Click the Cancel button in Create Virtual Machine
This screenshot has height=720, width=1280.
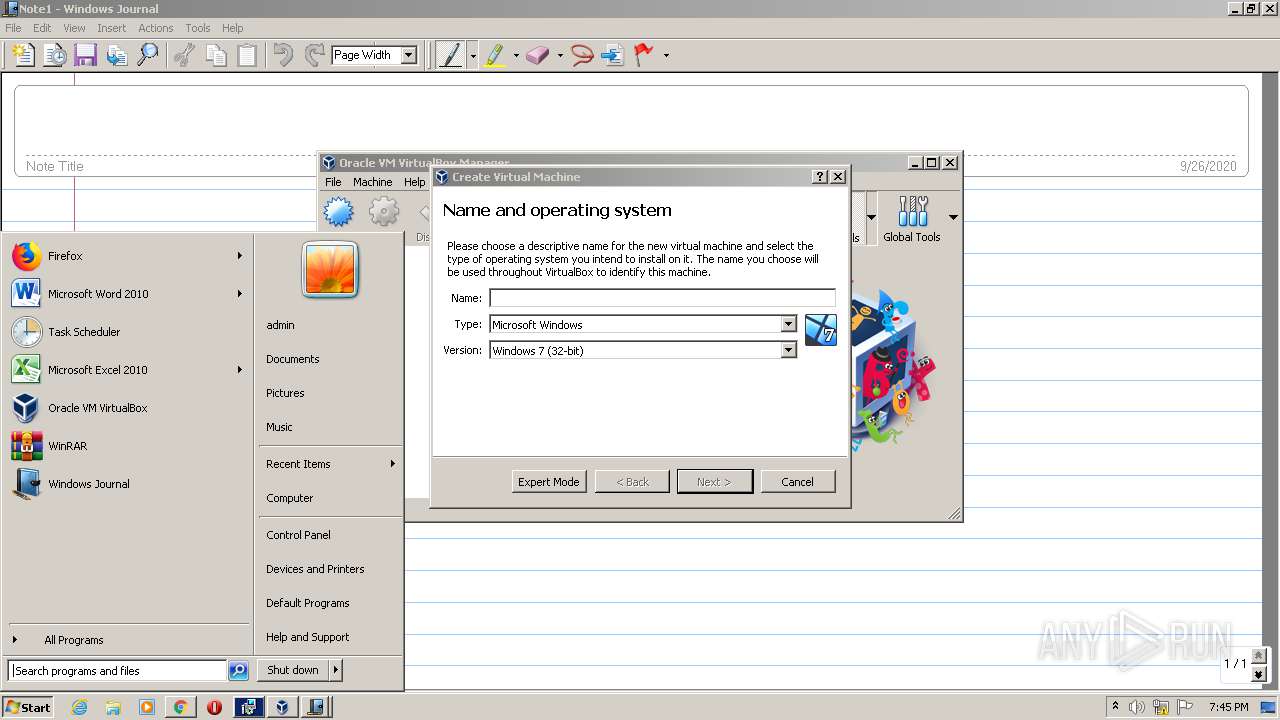click(797, 482)
